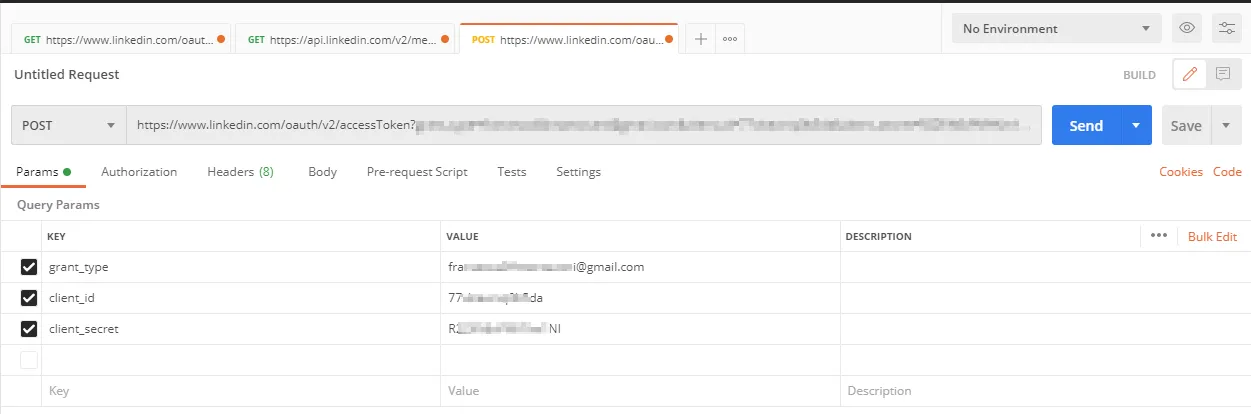Click the empty Description input field

click(x=1045, y=391)
